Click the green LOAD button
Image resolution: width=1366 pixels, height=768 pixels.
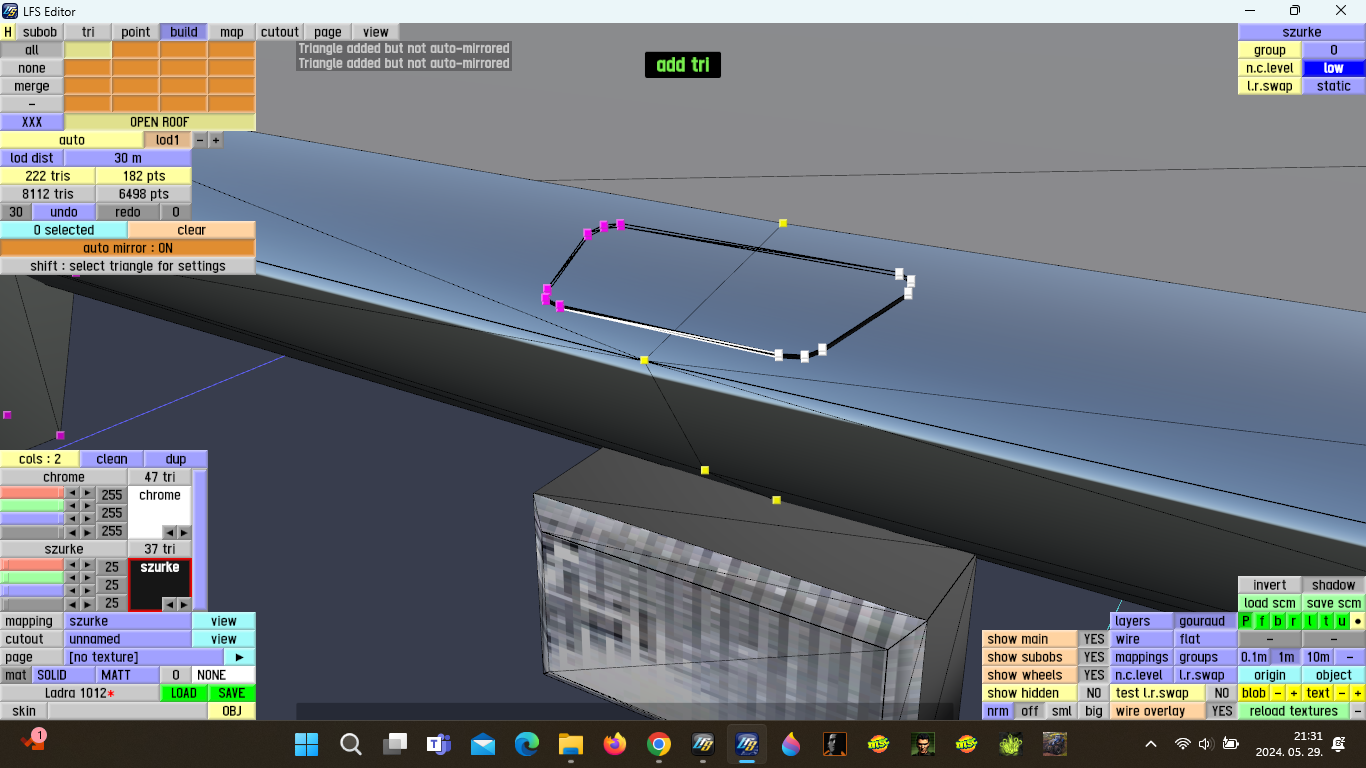pos(184,693)
